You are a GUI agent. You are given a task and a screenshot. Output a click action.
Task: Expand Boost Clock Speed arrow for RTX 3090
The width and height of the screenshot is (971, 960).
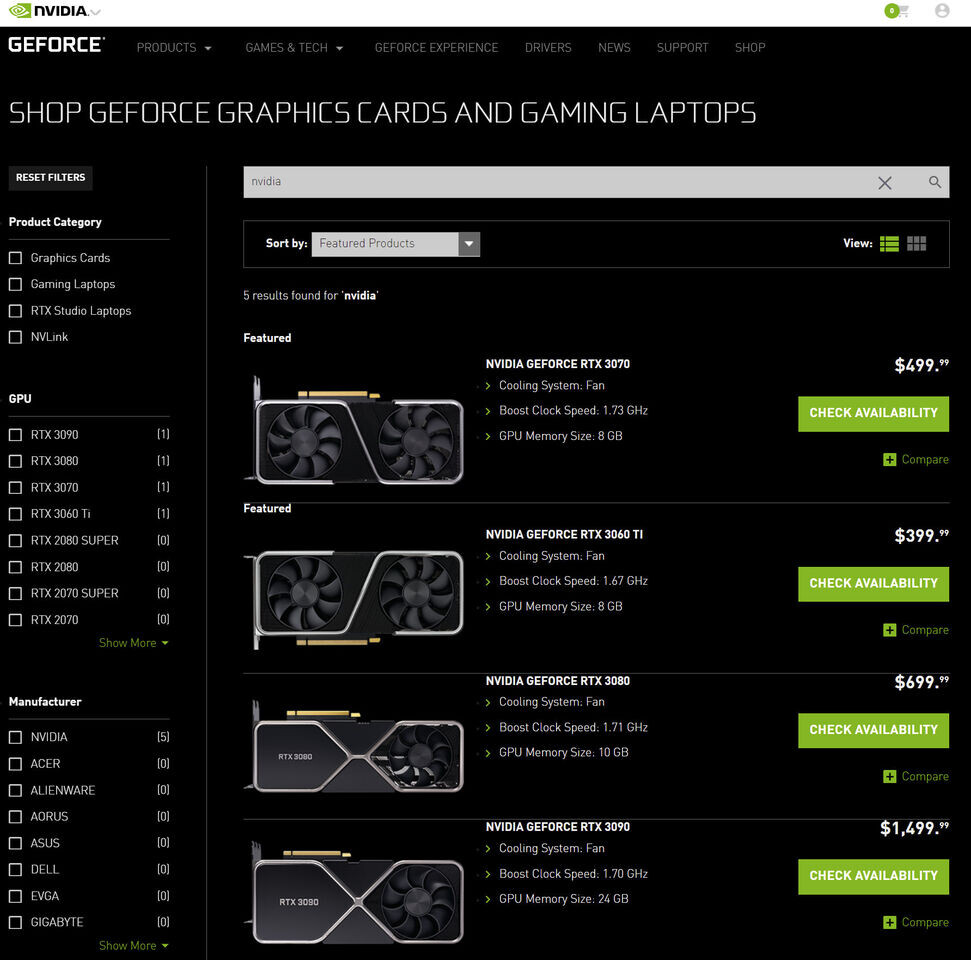pyautogui.click(x=488, y=875)
